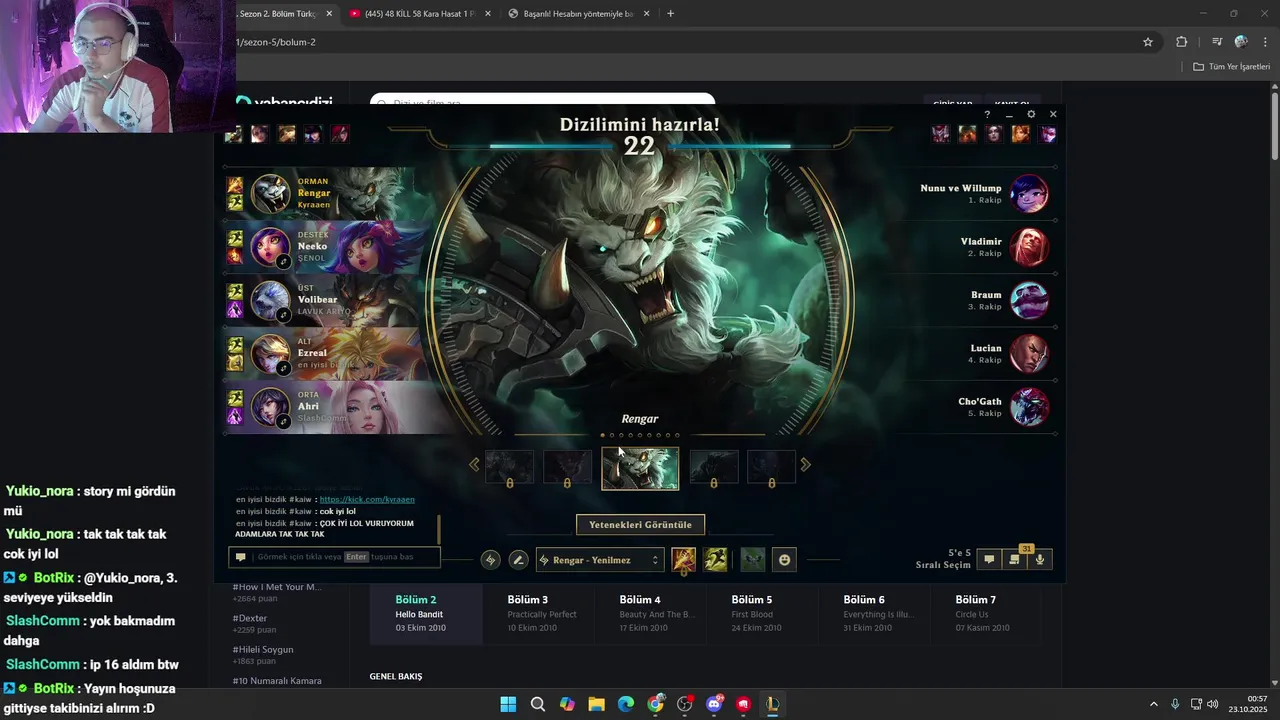Image resolution: width=1280 pixels, height=720 pixels.
Task: Click the Braum enemy portrait
Action: pos(1029,300)
